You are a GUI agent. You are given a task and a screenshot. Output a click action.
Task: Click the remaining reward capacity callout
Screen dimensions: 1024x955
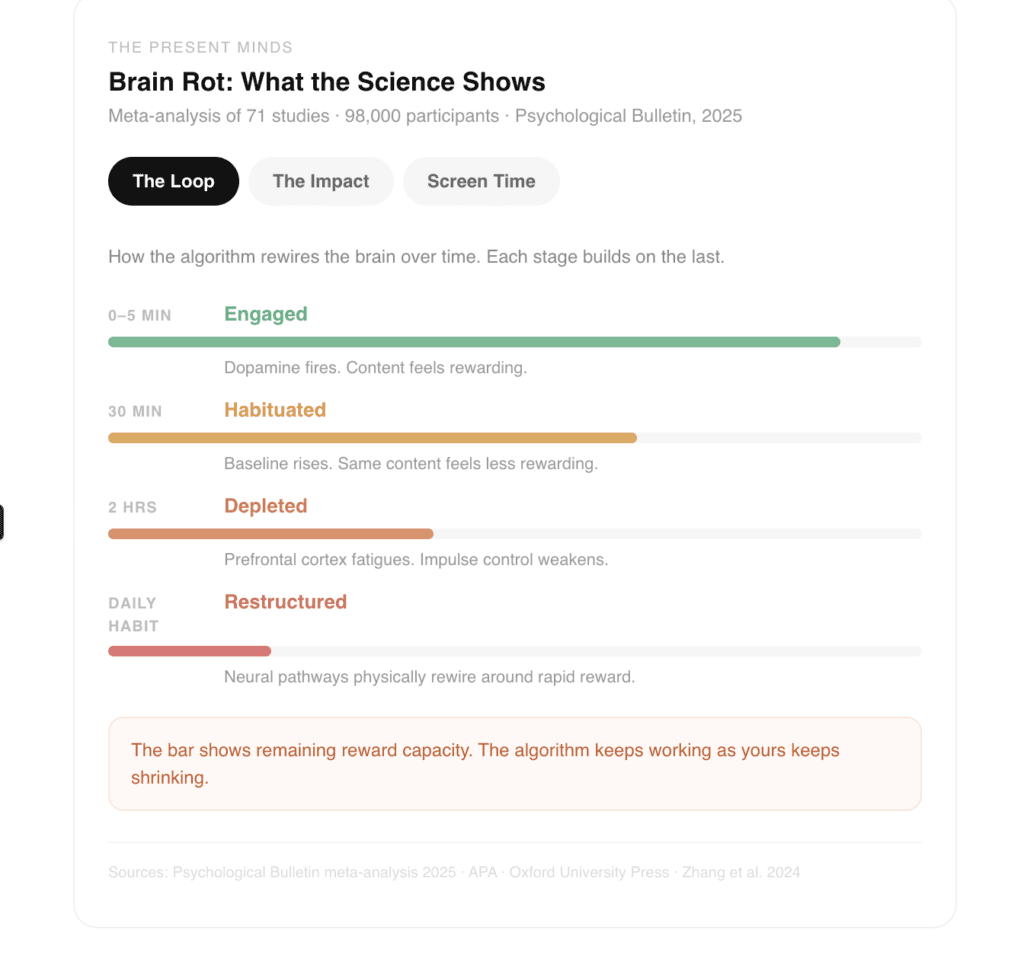pos(514,764)
